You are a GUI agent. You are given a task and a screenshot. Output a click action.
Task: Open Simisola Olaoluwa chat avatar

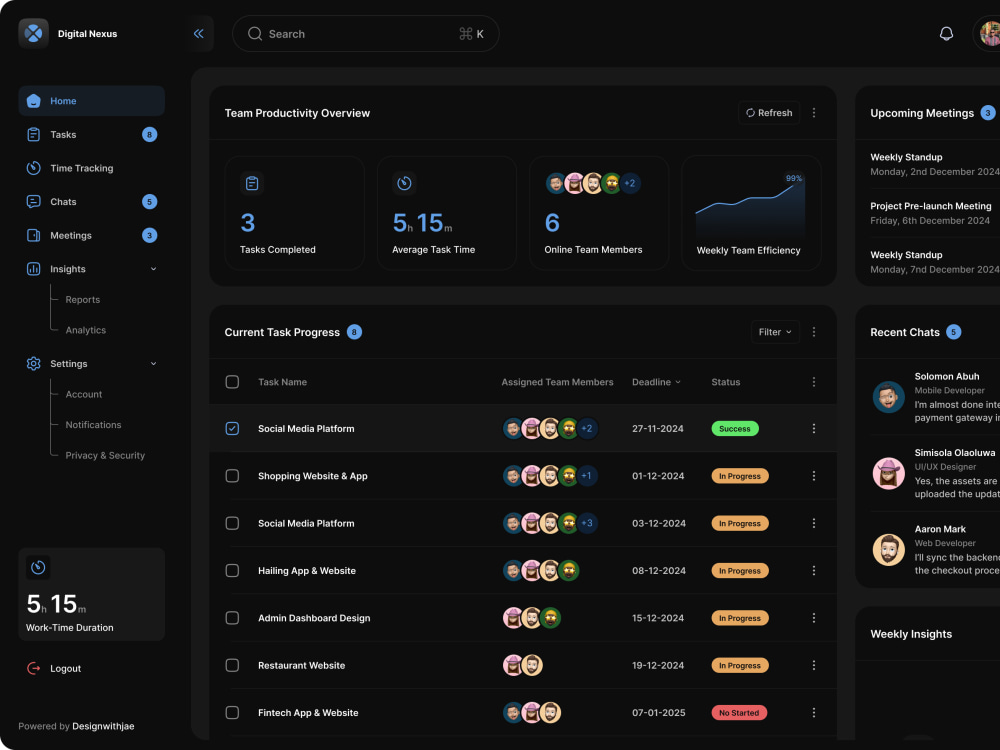tap(888, 473)
